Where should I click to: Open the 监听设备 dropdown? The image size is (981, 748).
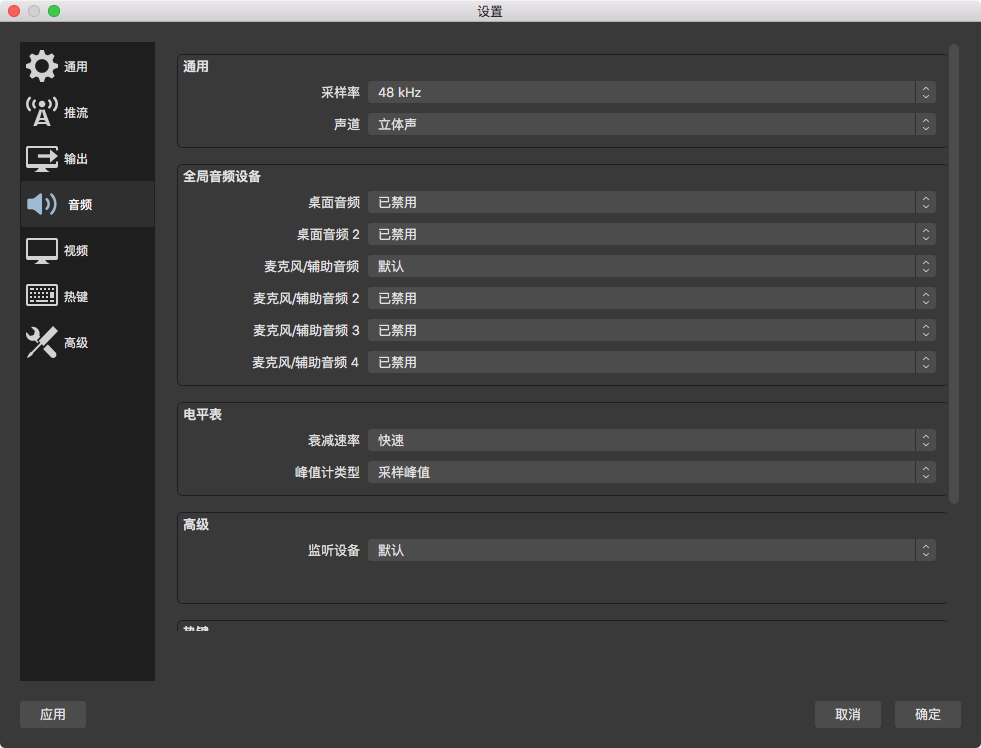[x=651, y=550]
